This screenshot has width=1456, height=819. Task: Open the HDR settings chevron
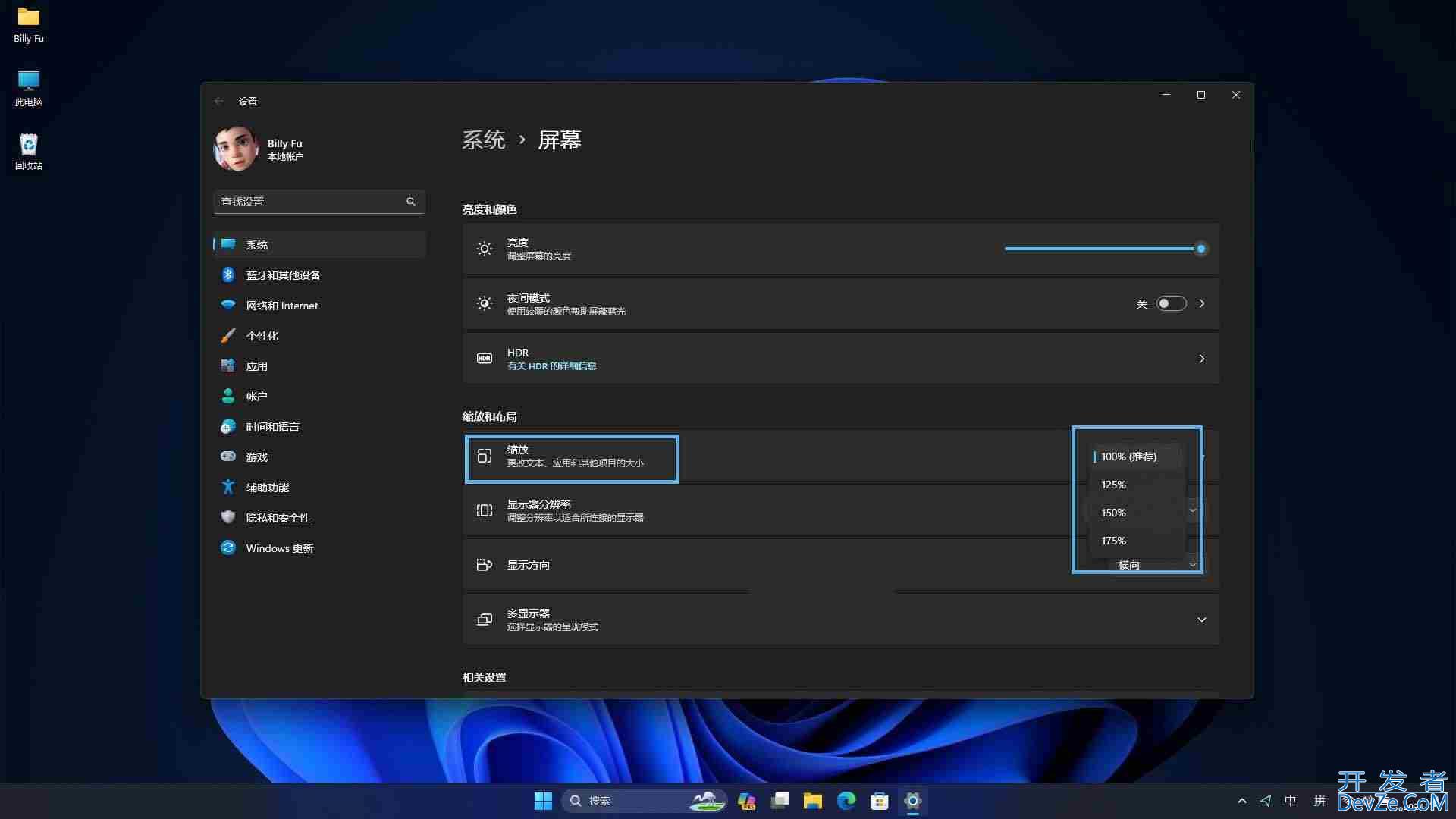point(1202,359)
